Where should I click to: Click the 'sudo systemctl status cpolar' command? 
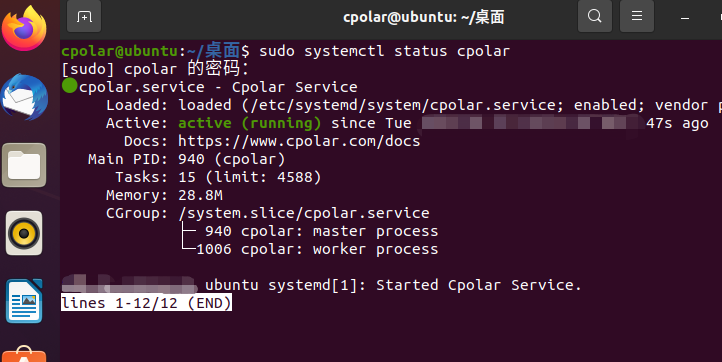384,51
